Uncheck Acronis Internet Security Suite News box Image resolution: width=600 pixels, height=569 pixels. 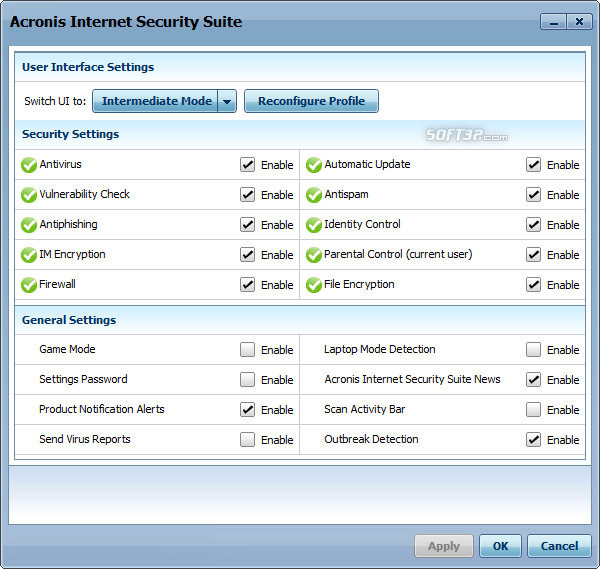tap(533, 380)
